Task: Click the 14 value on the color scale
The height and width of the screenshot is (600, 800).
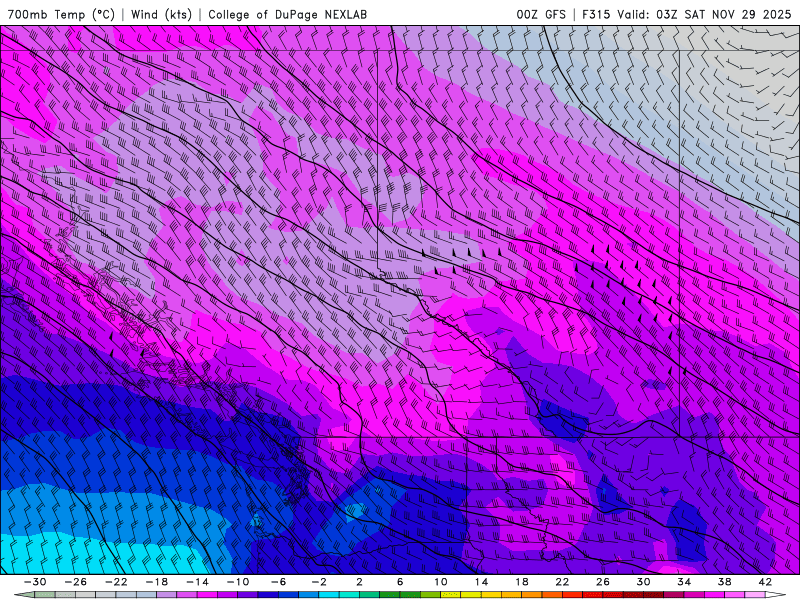Action: click(x=481, y=582)
